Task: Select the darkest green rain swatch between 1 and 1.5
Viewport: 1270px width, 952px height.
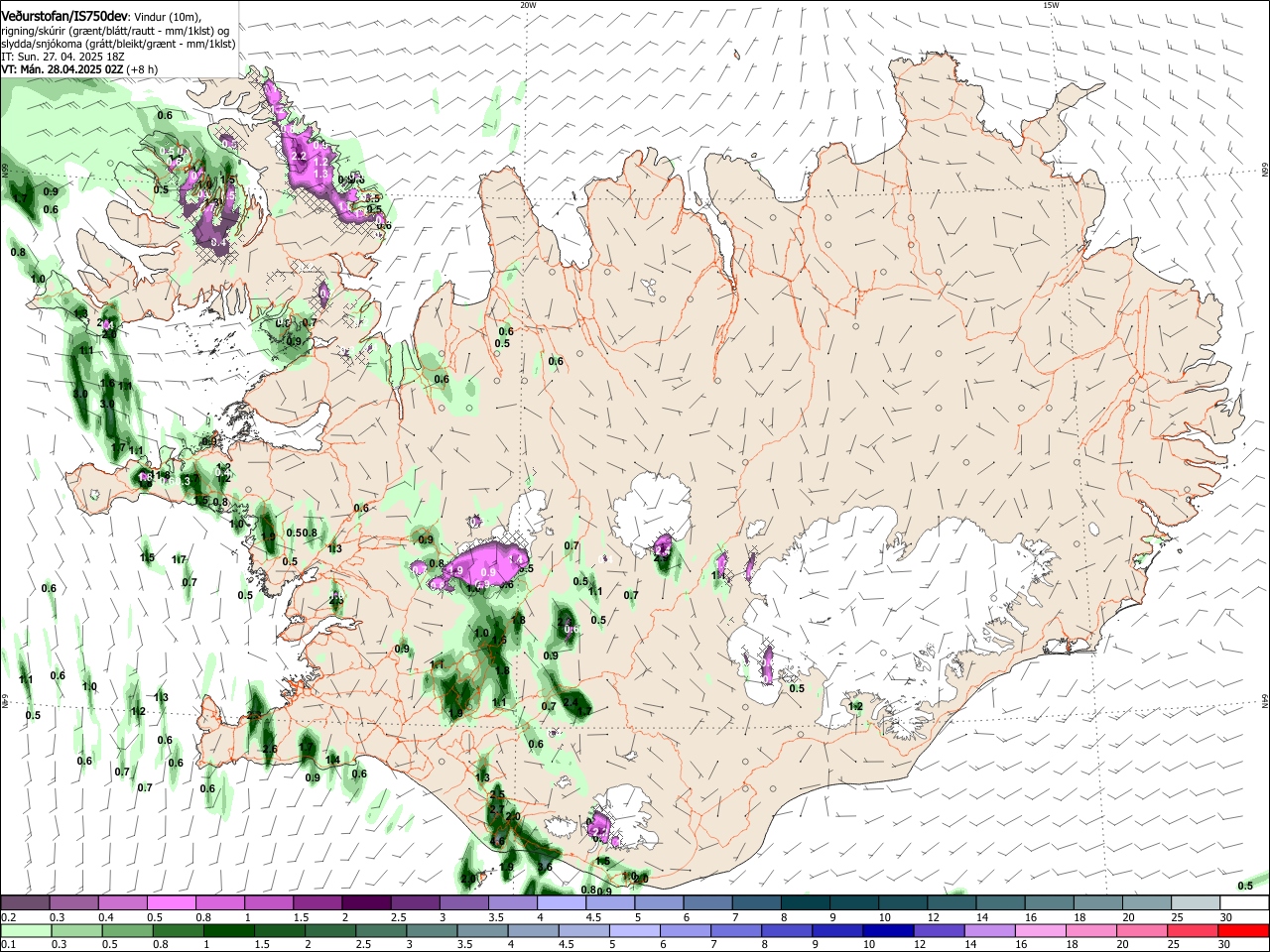Action: tap(228, 930)
